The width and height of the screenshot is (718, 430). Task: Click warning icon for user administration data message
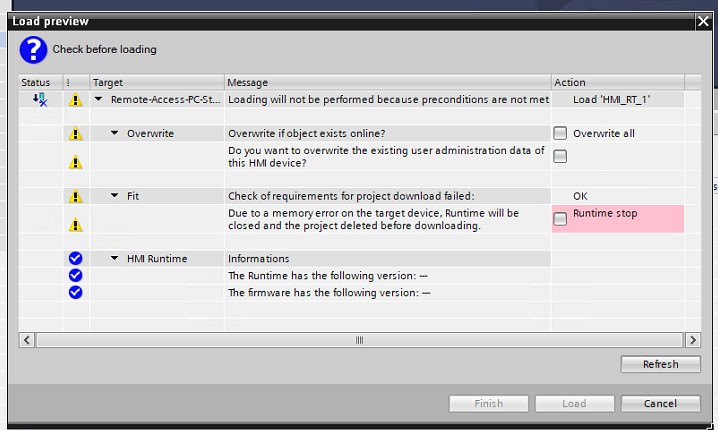coord(76,162)
